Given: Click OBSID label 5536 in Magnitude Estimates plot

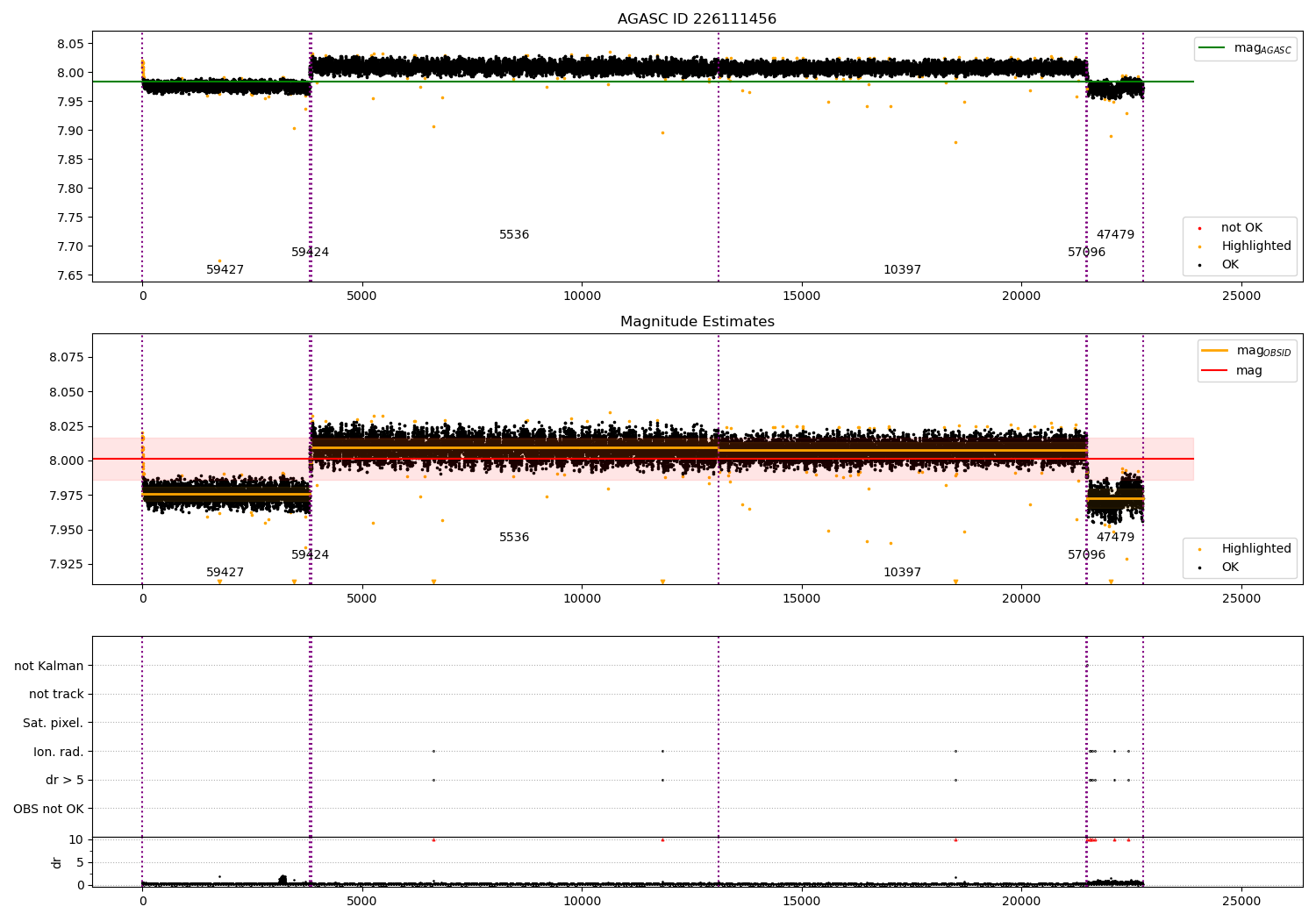Looking at the screenshot, I should (514, 538).
